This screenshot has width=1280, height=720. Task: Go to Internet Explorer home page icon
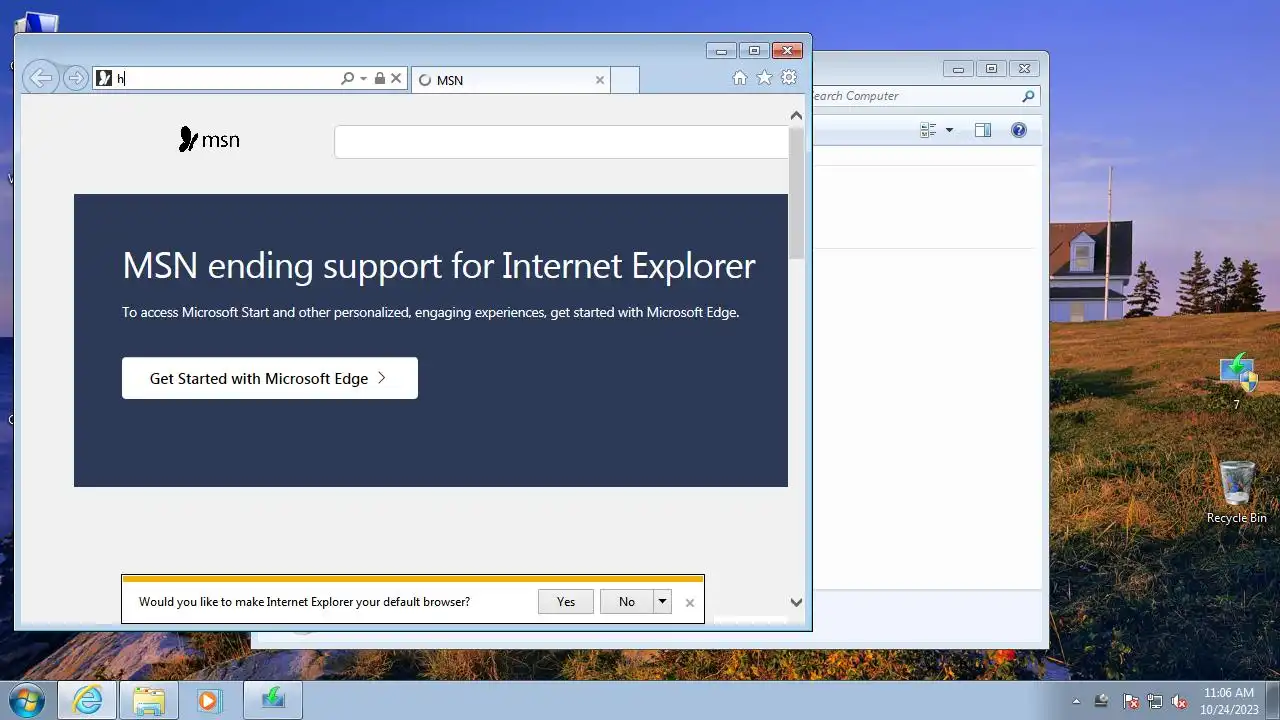pyautogui.click(x=740, y=78)
